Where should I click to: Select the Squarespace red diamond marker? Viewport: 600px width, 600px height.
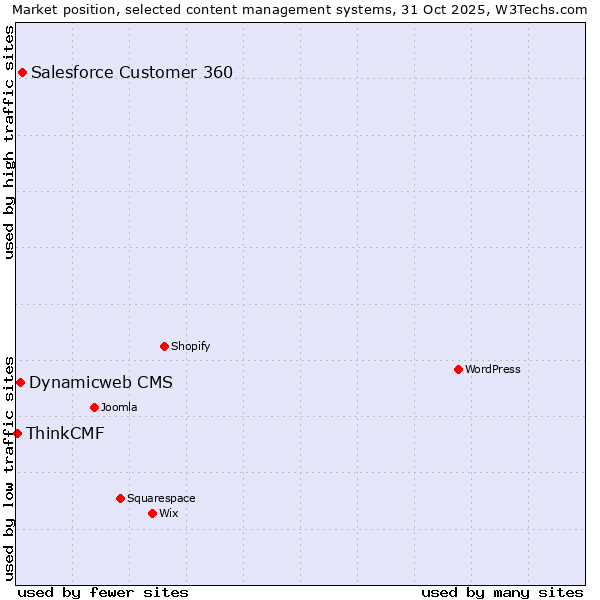120,498
